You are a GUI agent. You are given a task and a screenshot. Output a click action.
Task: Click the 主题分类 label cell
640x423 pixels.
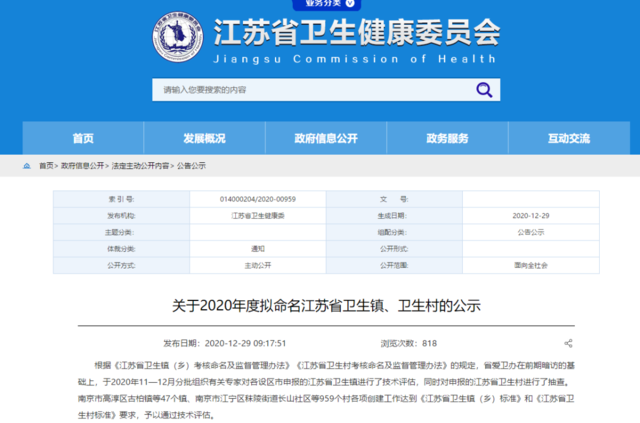point(121,232)
